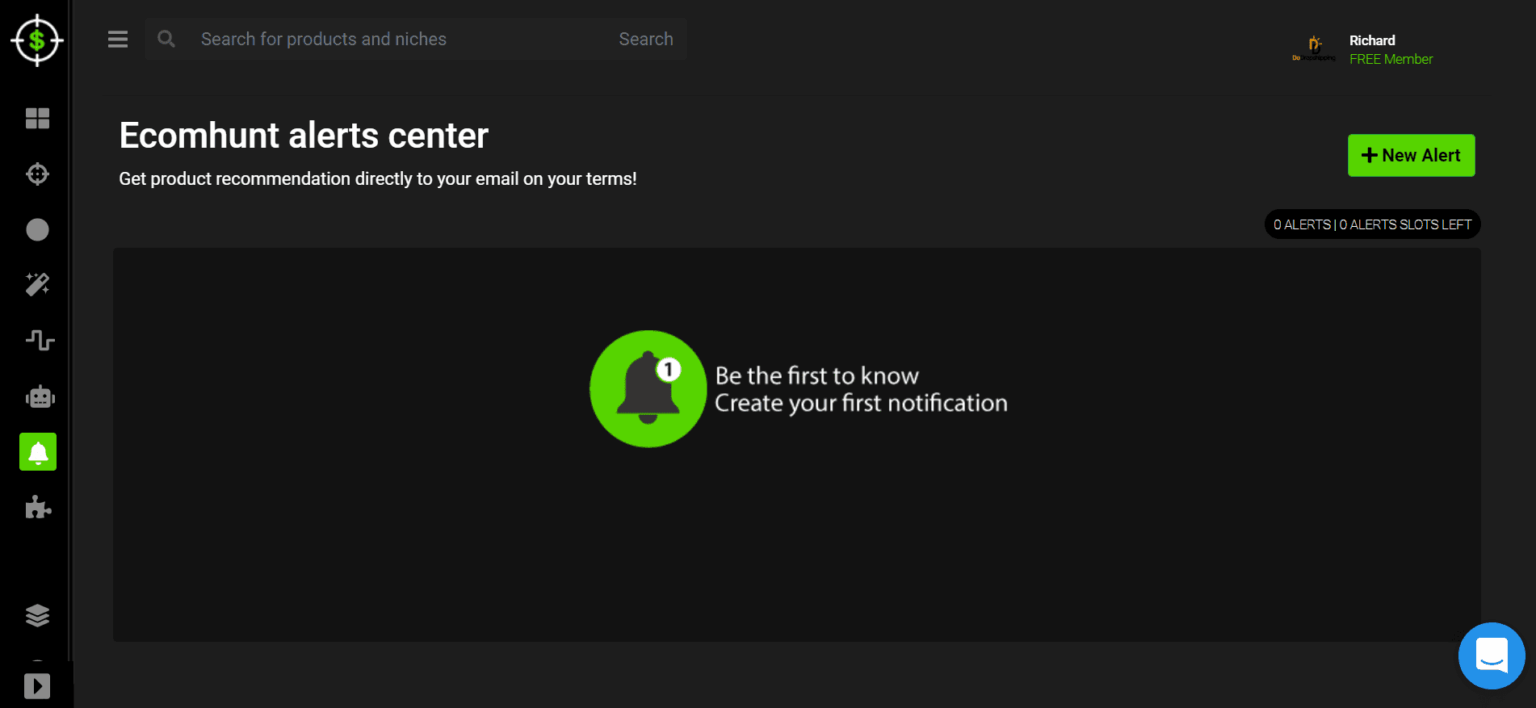This screenshot has height=708, width=1536.
Task: Click the large green notification bell graphic
Action: (x=648, y=389)
